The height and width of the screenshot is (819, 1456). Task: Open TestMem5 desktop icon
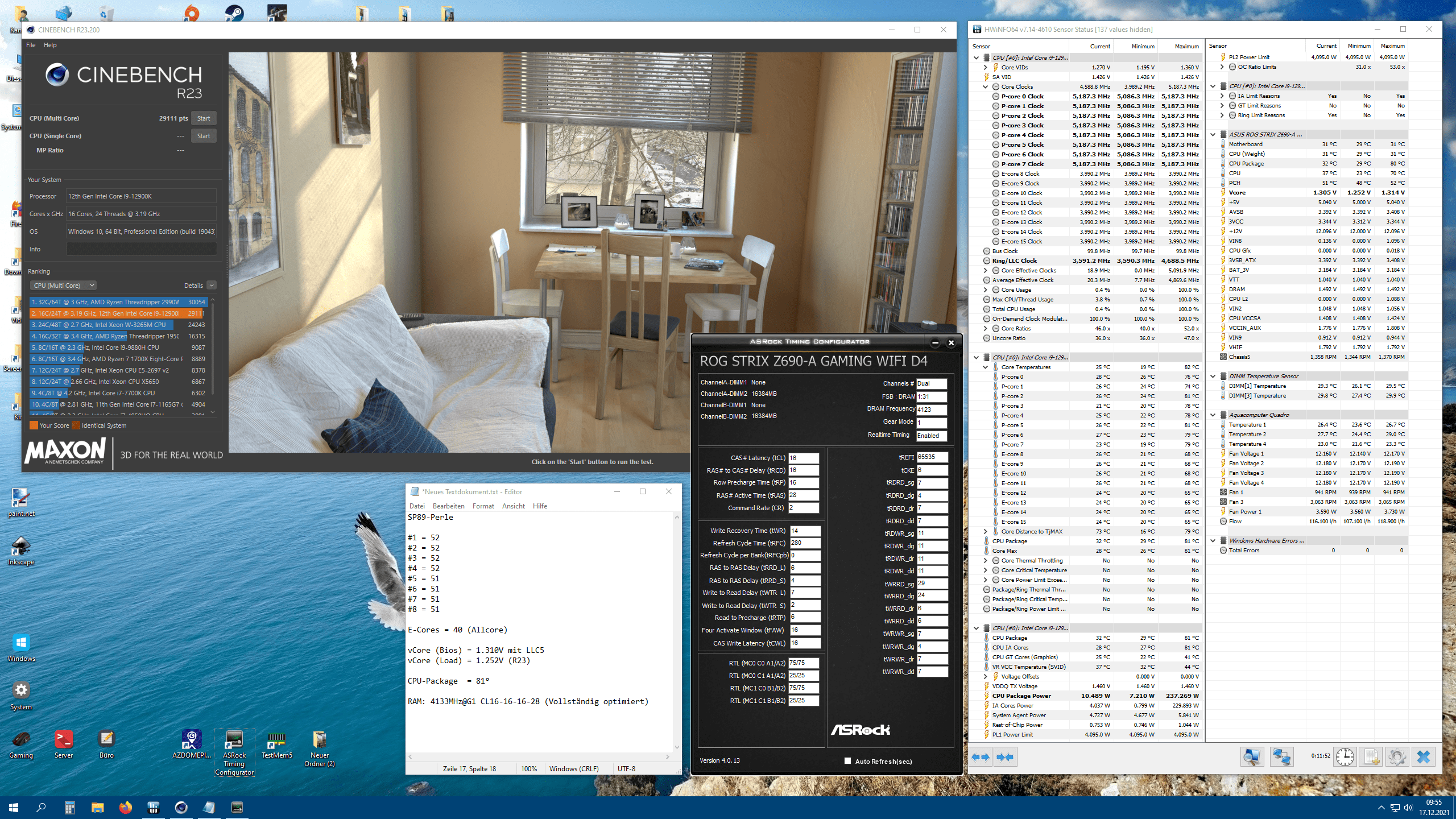pyautogui.click(x=277, y=744)
